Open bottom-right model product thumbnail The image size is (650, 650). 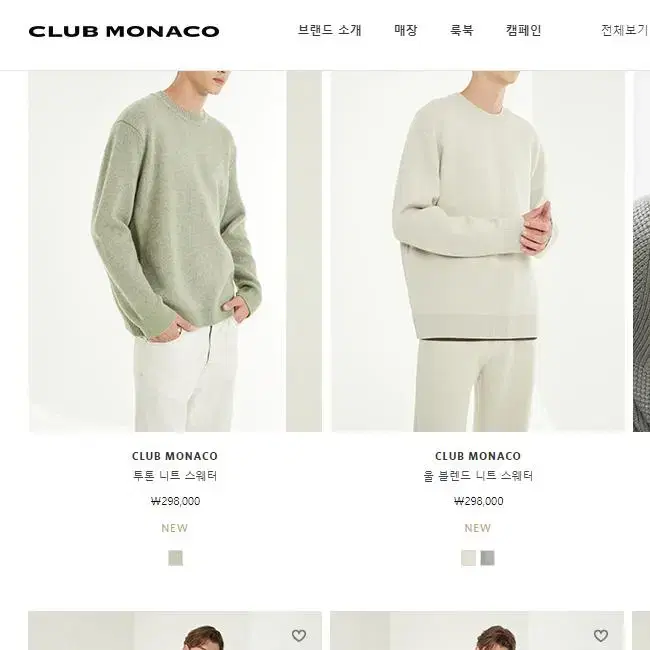click(x=477, y=631)
